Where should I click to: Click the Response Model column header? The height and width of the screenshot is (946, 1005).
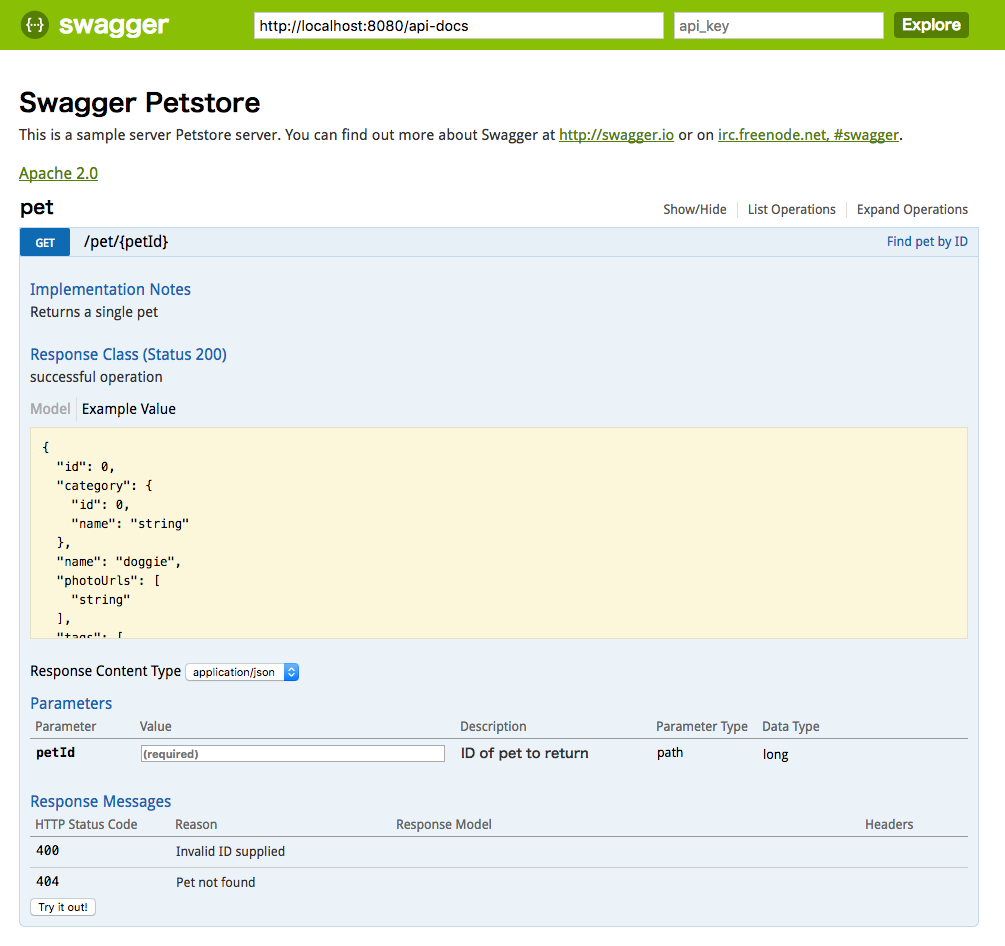(444, 824)
